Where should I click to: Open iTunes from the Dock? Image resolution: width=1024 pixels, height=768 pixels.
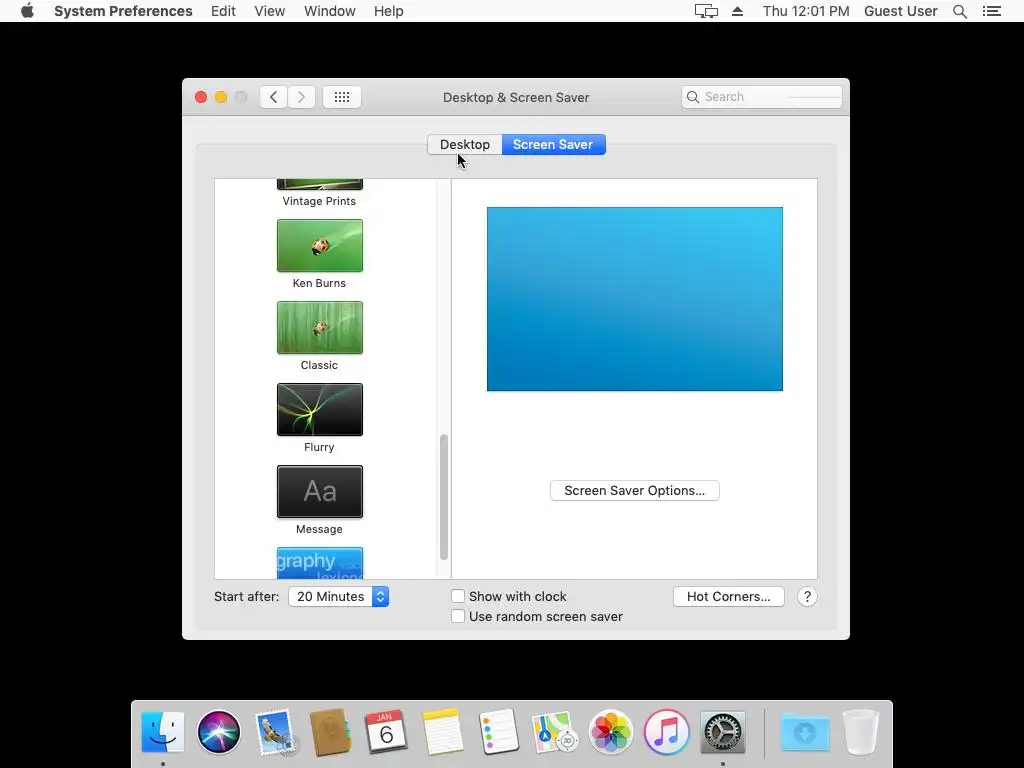(x=667, y=732)
